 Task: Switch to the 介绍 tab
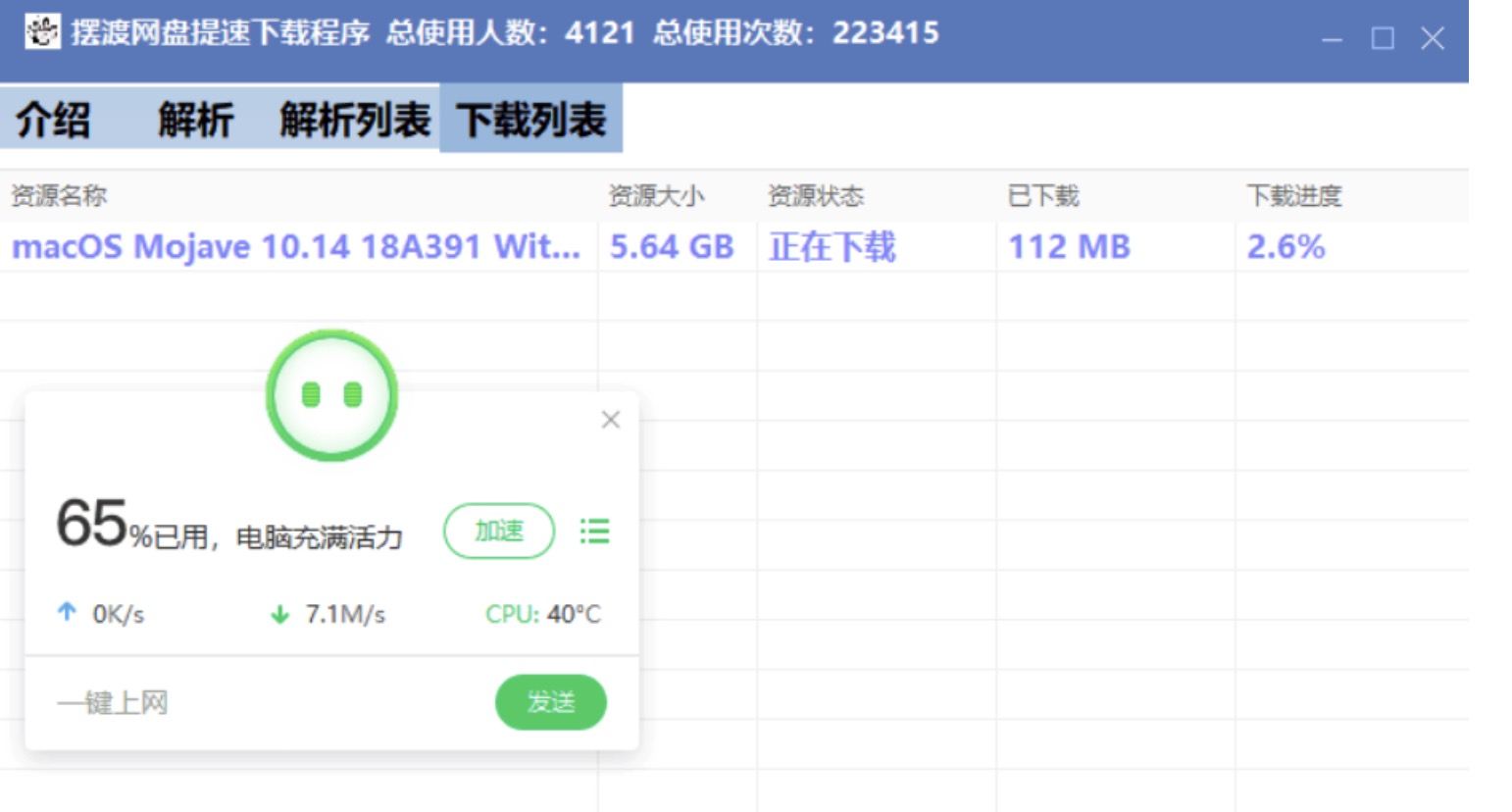pos(53,120)
